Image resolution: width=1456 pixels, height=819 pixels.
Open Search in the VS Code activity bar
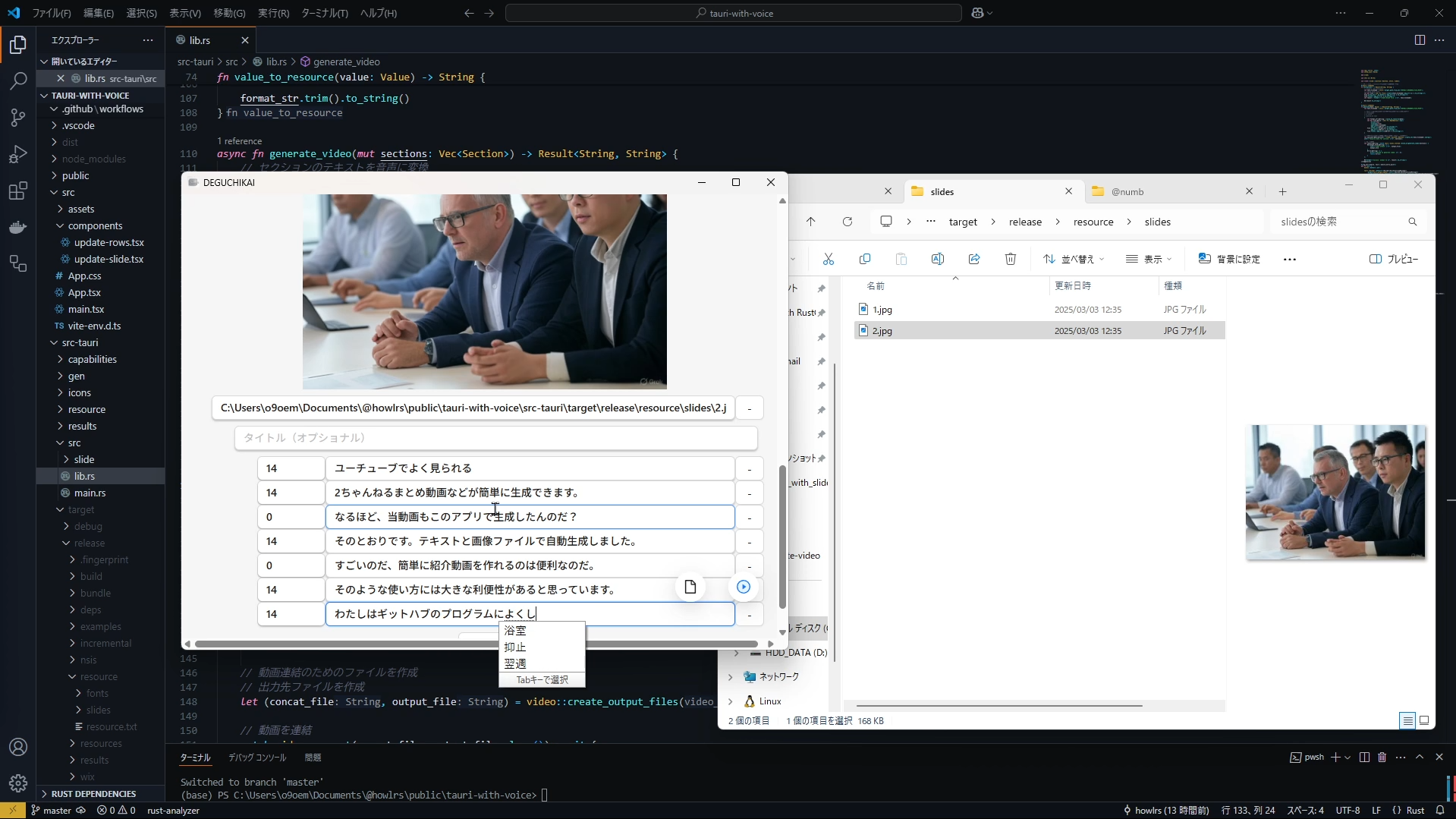(17, 80)
